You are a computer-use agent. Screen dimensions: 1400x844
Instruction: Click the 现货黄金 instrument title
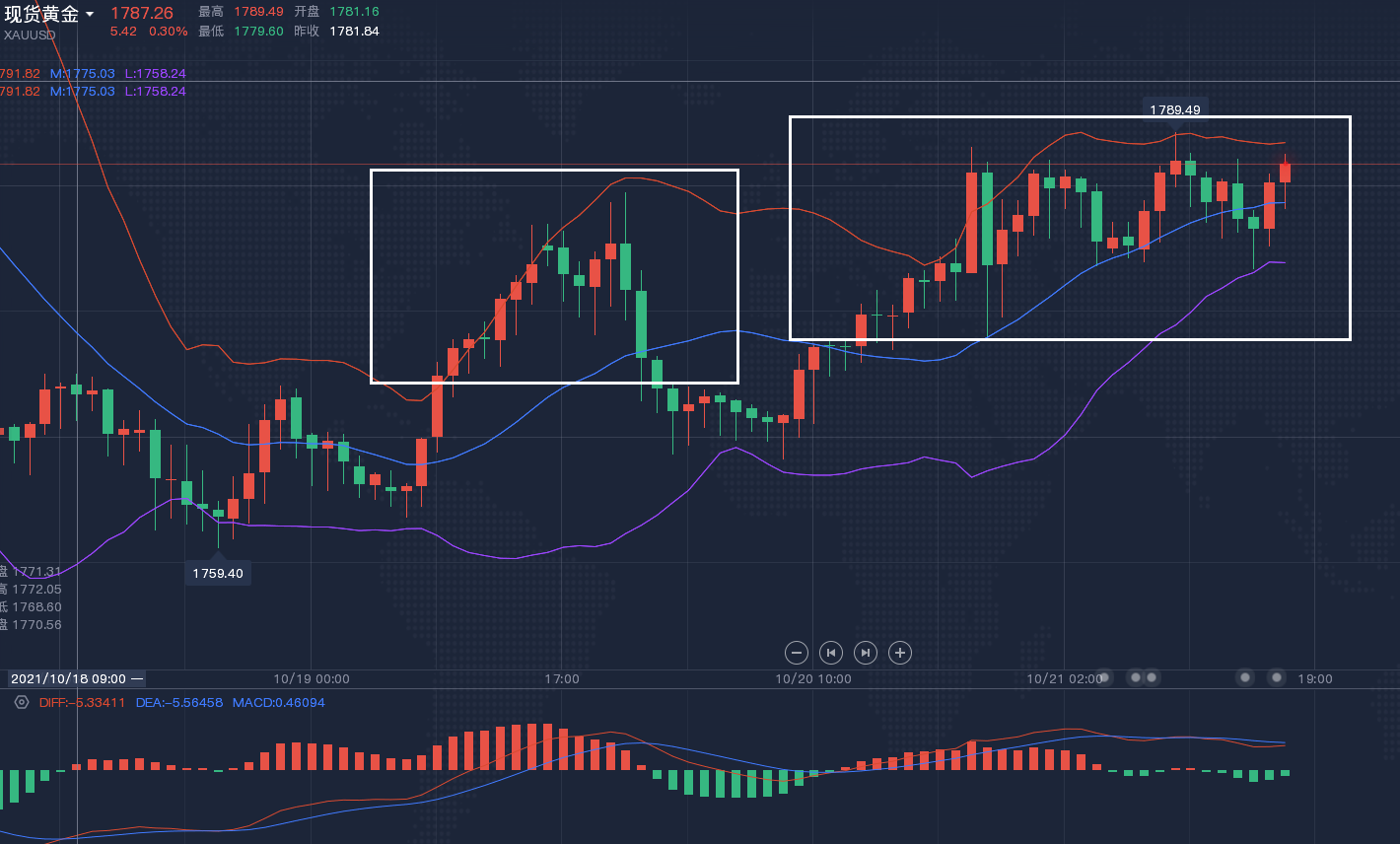[41, 14]
